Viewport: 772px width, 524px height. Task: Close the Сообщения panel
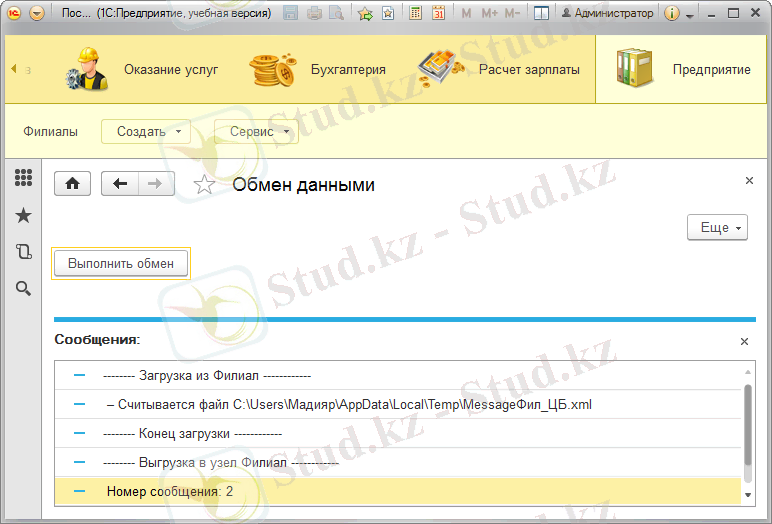(x=744, y=341)
